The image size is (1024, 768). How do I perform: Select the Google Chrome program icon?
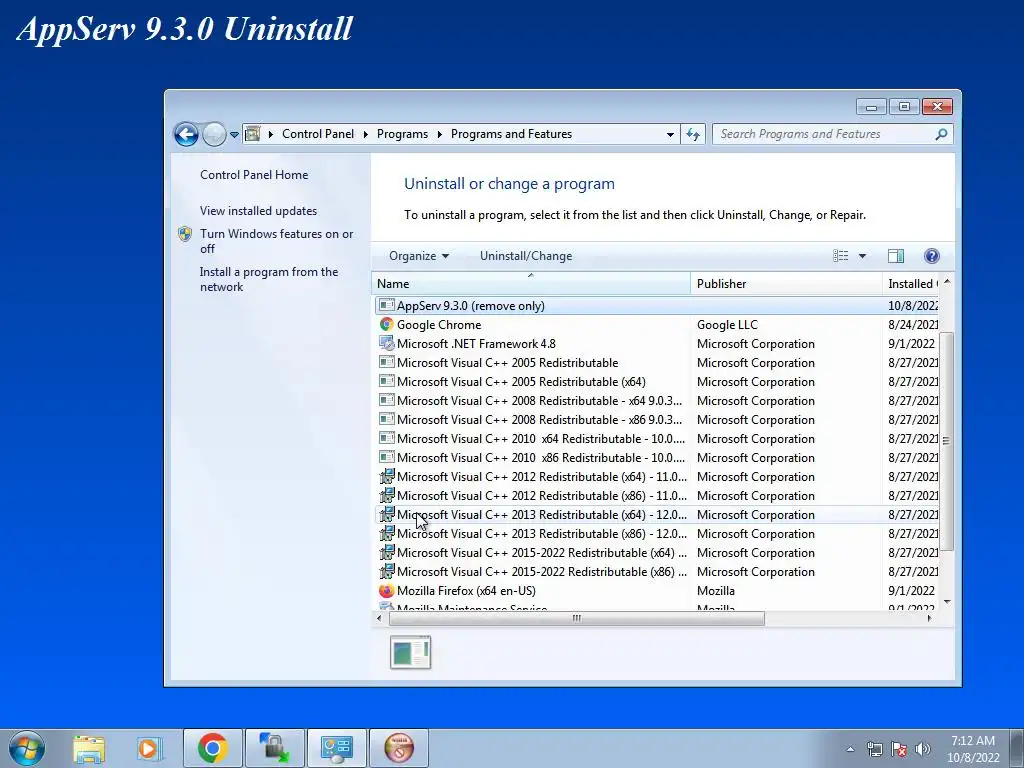coord(387,324)
